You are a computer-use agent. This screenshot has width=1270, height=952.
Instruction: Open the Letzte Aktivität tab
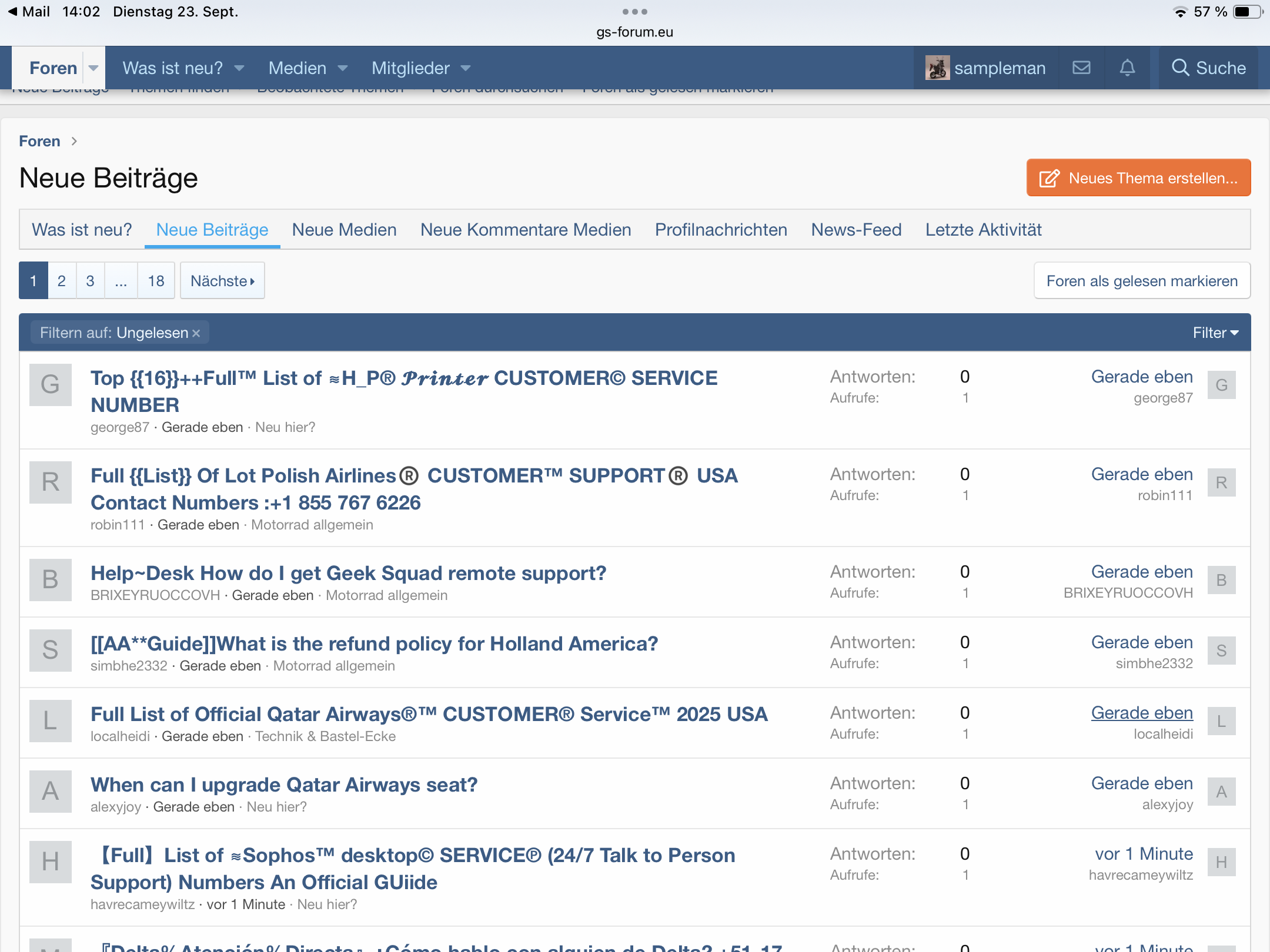pos(983,230)
